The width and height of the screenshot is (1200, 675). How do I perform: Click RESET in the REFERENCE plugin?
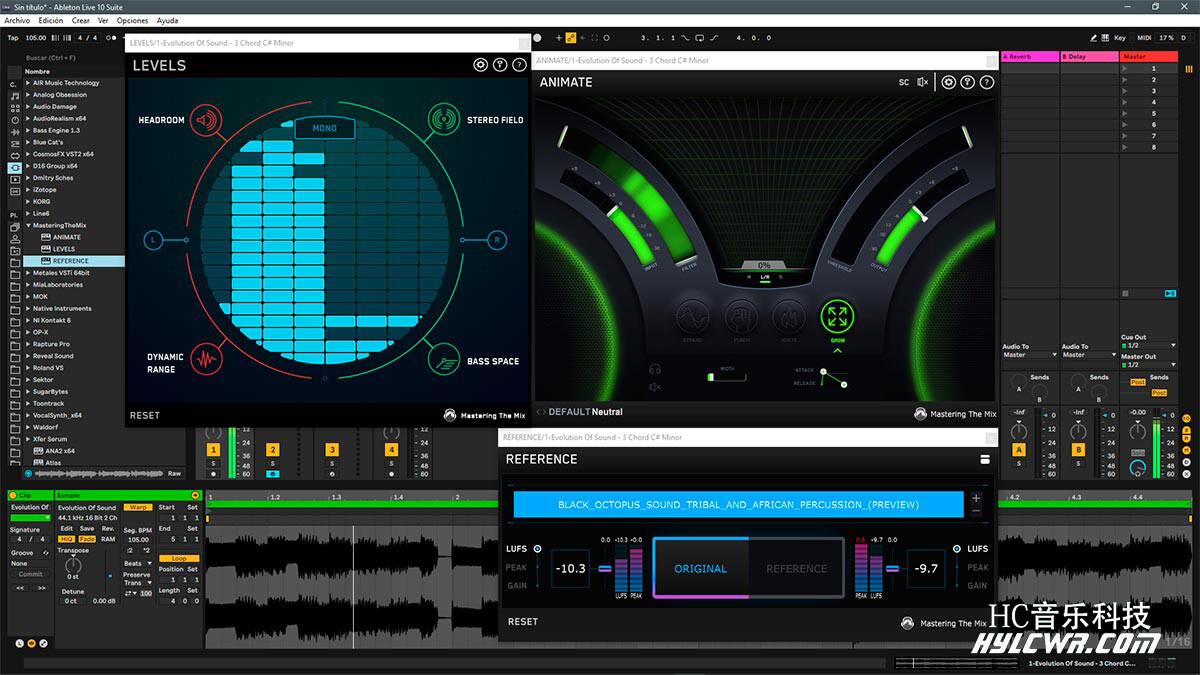pyautogui.click(x=523, y=621)
